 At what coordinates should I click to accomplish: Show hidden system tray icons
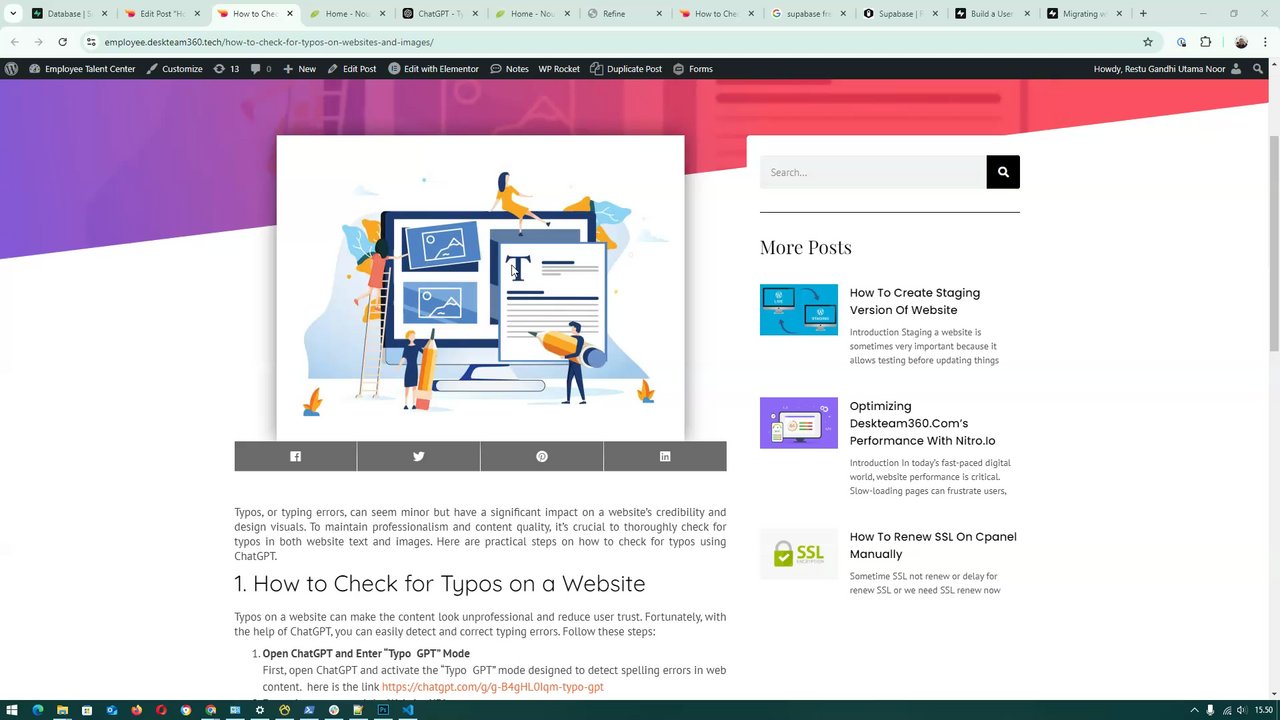(x=1194, y=710)
